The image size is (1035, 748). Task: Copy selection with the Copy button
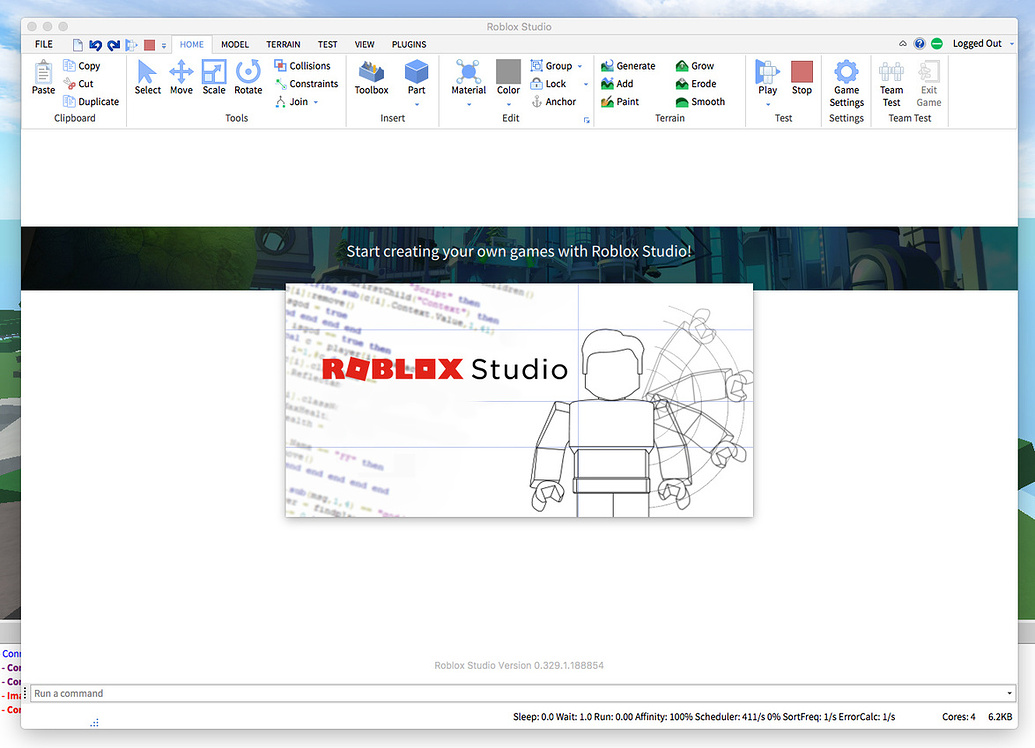coord(81,65)
